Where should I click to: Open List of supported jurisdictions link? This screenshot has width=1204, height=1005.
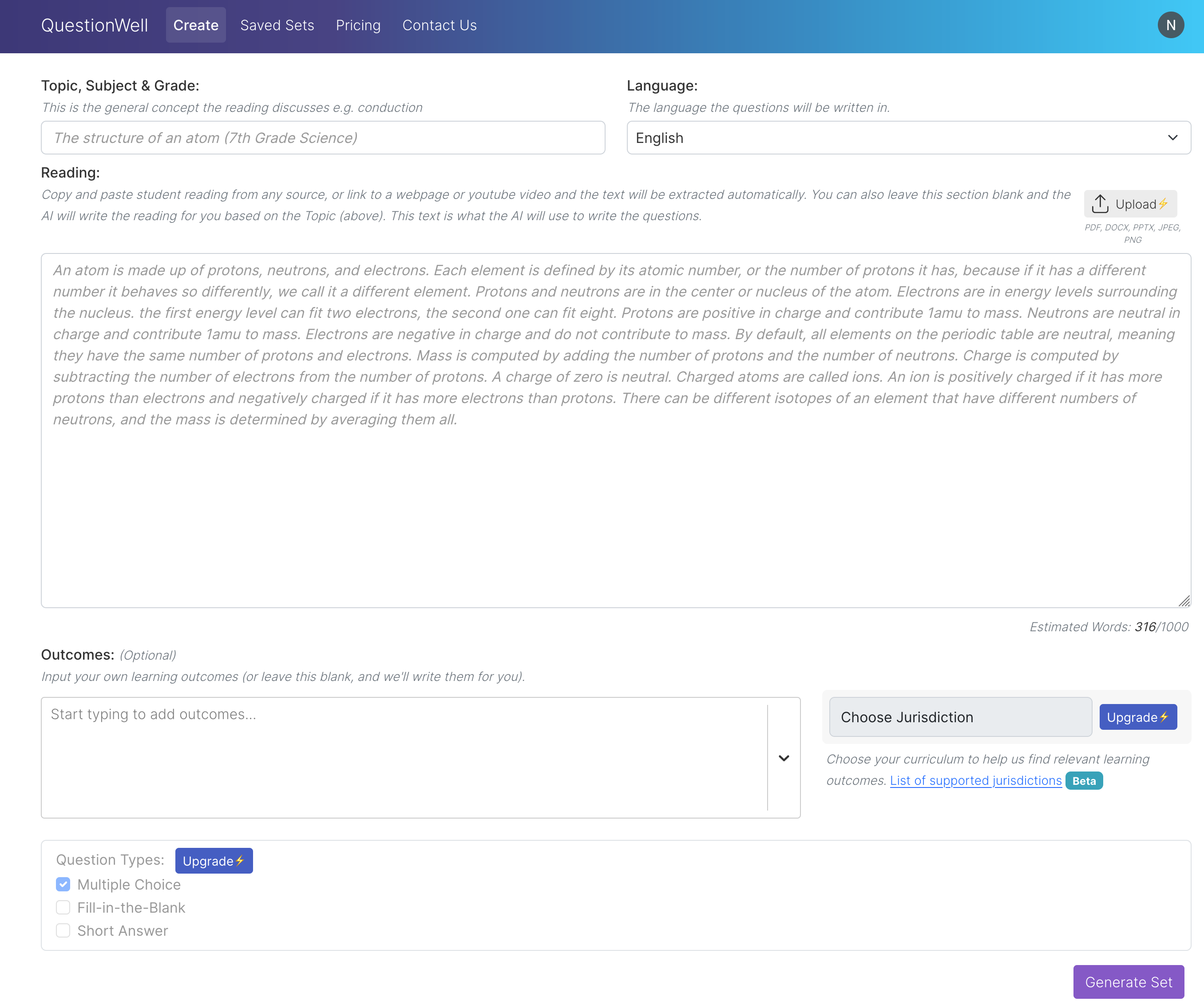(x=975, y=781)
